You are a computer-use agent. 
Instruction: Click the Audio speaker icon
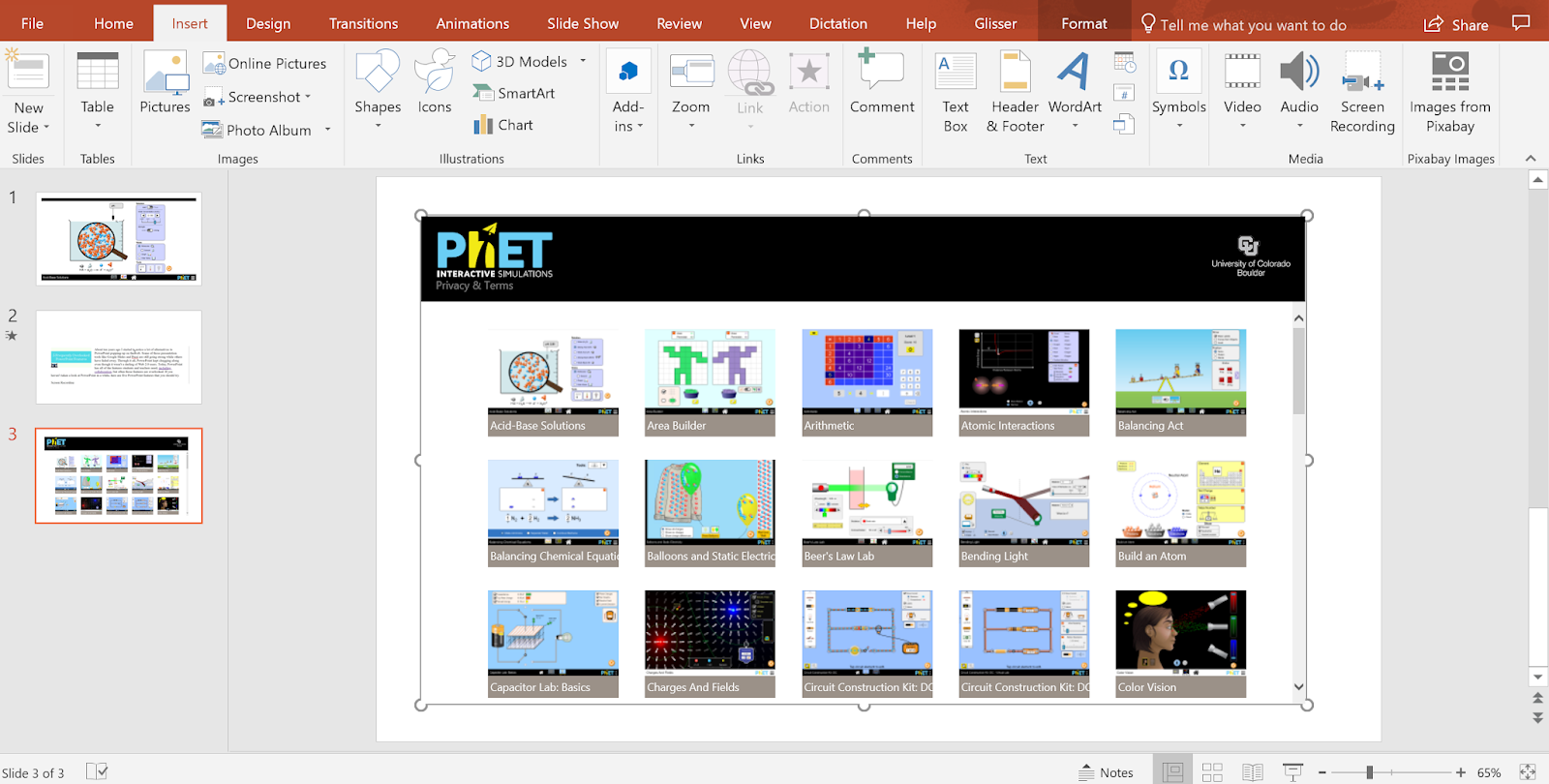coord(1299,71)
